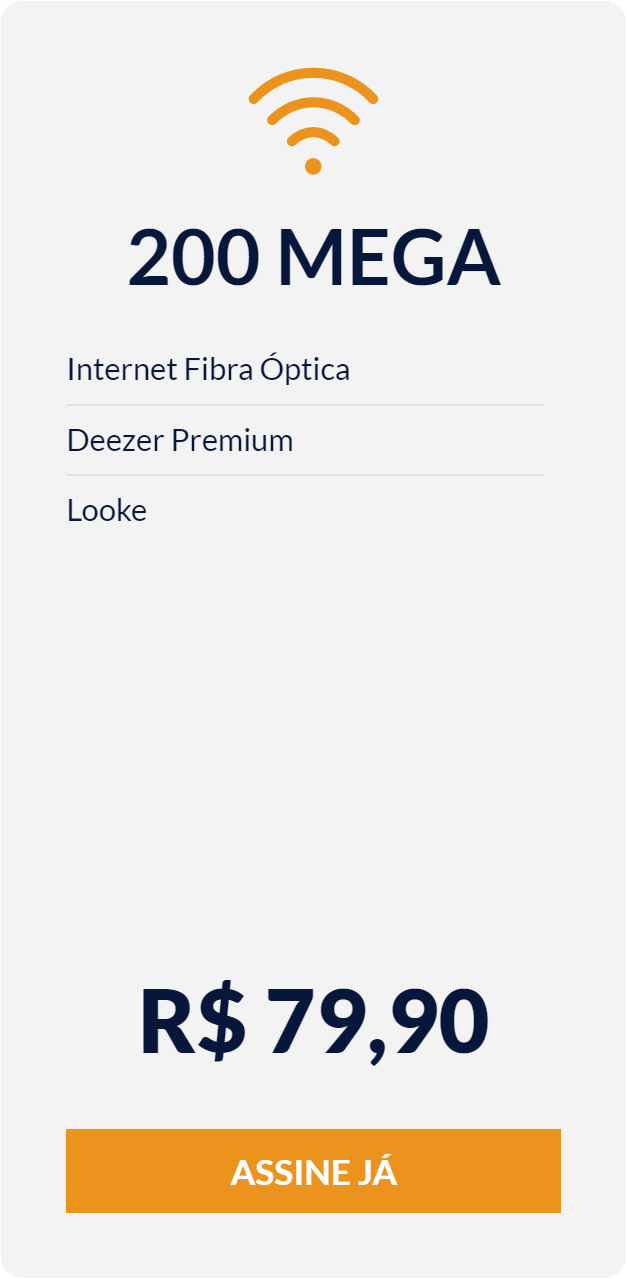Click the R$ currency symbol
The width and height of the screenshot is (627, 1279).
pyautogui.click(x=192, y=1021)
